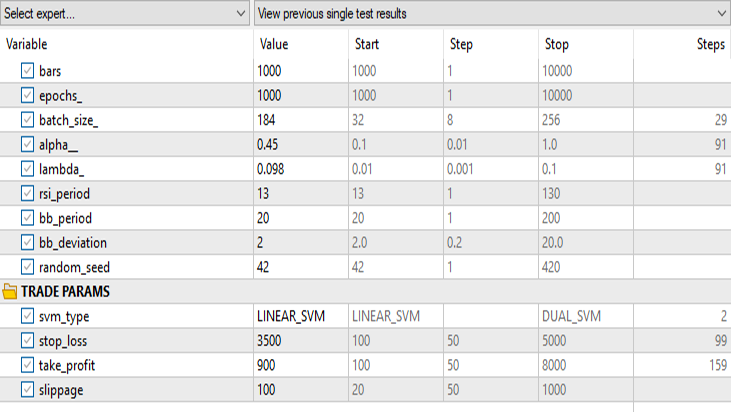Toggle the svm_type checkbox
The image size is (731, 412).
[x=28, y=316]
